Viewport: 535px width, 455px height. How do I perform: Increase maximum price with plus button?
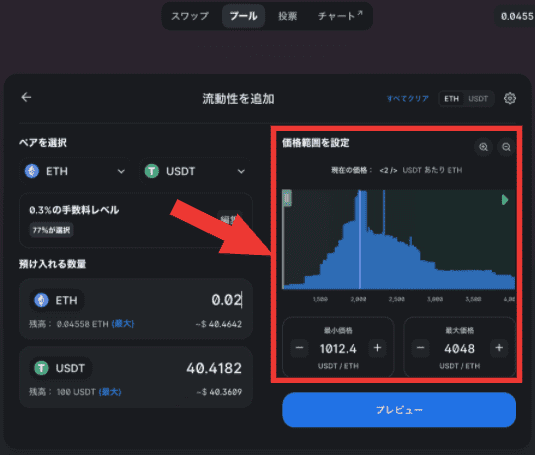coord(499,348)
